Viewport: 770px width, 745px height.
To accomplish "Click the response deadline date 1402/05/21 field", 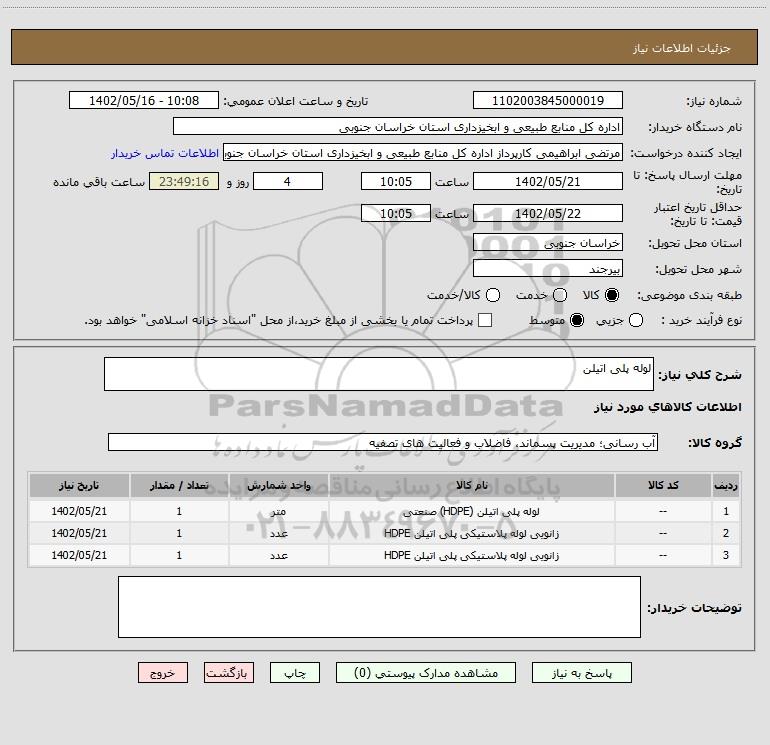I will click(548, 181).
